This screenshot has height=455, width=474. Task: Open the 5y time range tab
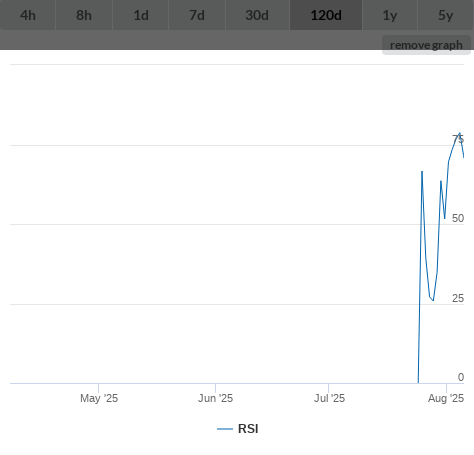point(445,15)
